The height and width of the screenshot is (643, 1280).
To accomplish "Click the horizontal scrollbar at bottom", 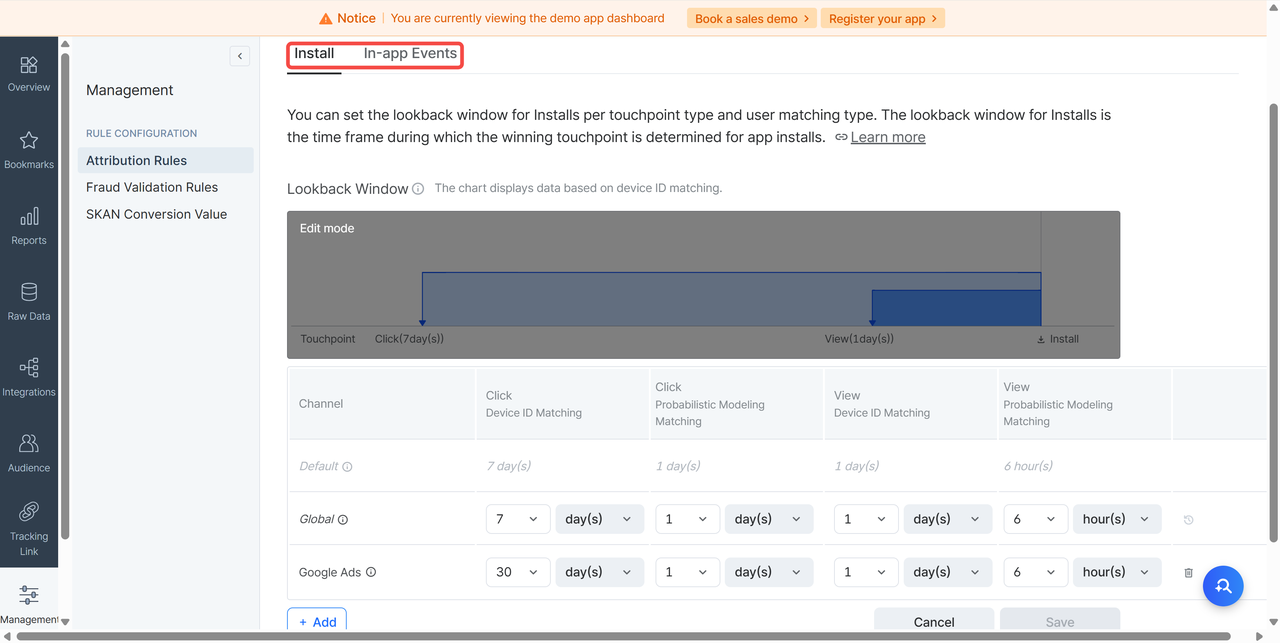I will tap(640, 636).
